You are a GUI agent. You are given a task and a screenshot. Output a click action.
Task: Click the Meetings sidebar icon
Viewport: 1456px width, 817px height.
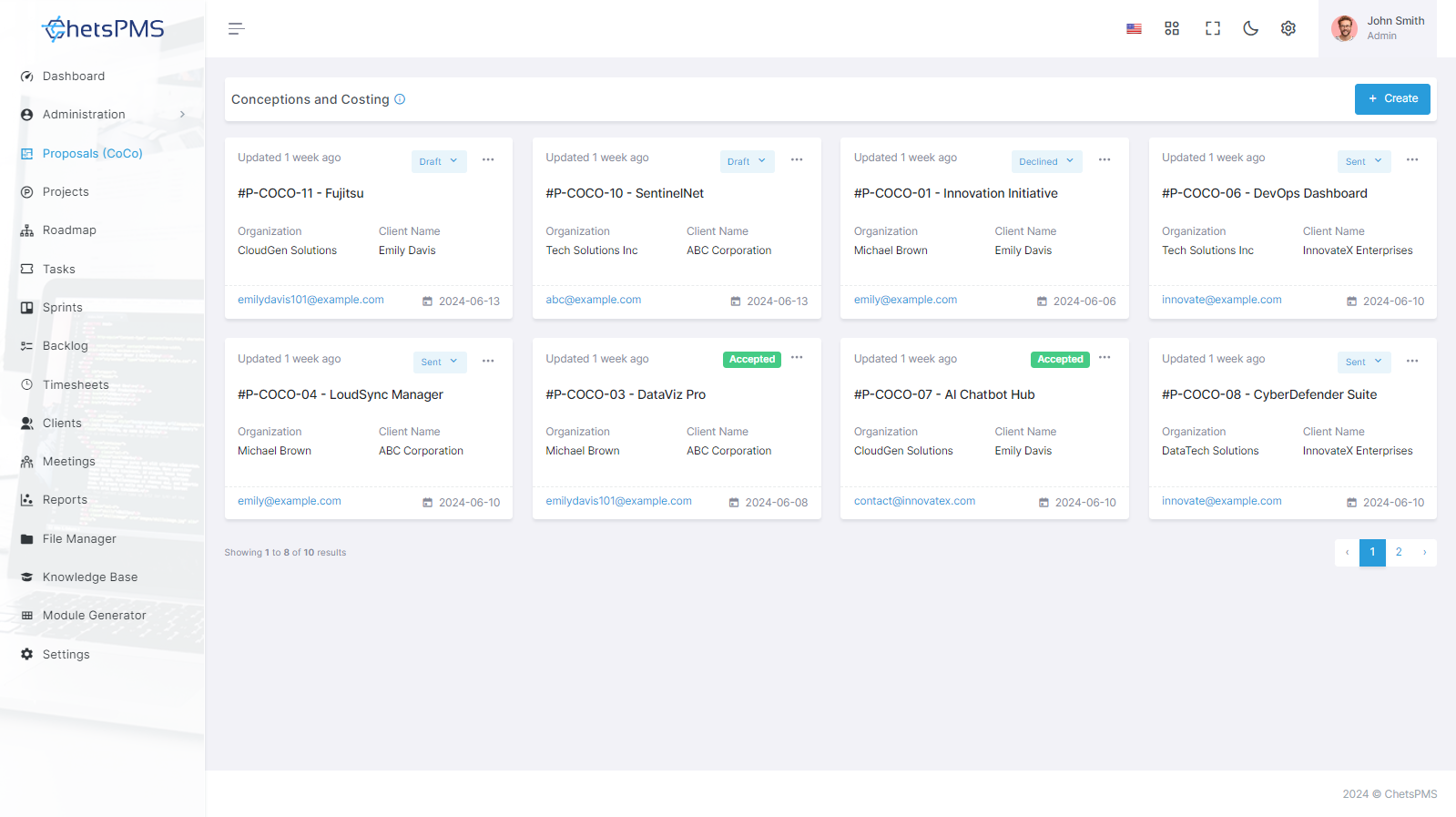pyautogui.click(x=26, y=462)
